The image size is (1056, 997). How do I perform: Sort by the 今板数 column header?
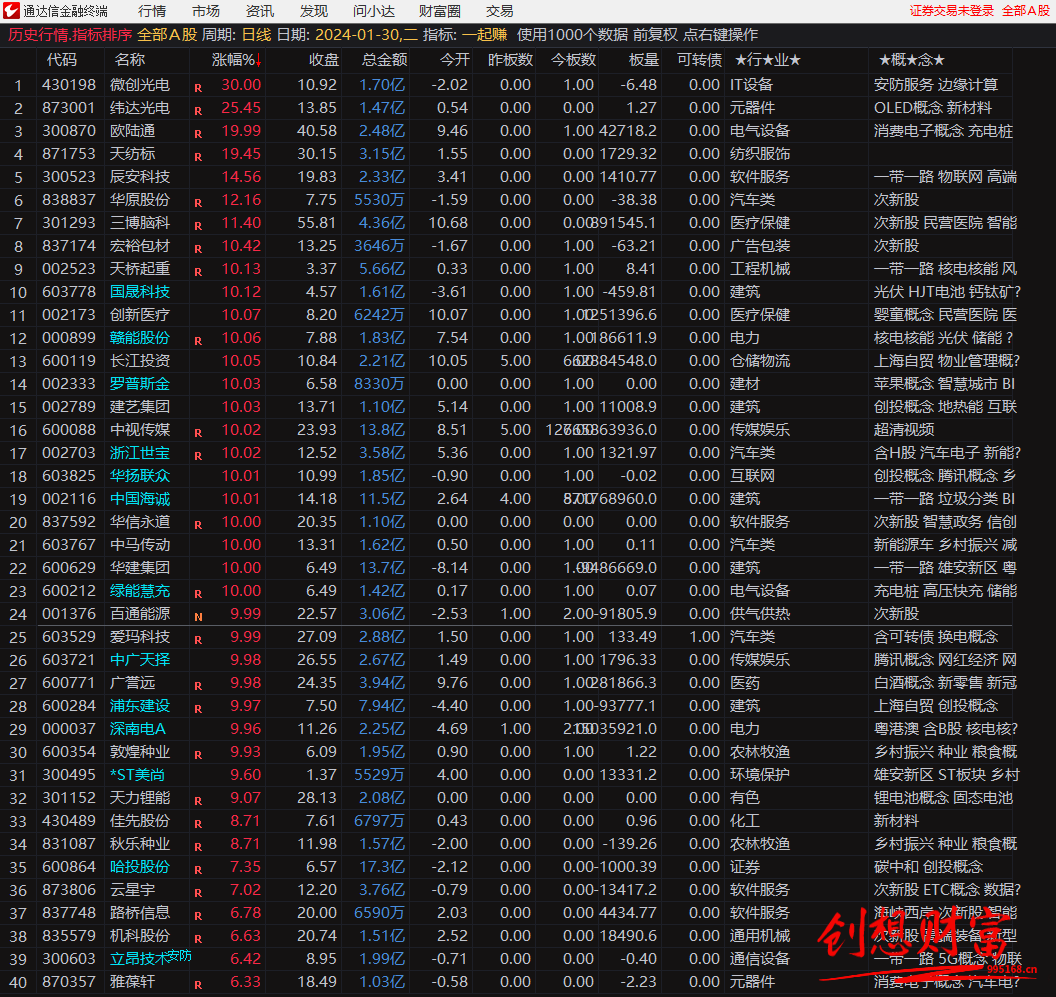(x=573, y=60)
